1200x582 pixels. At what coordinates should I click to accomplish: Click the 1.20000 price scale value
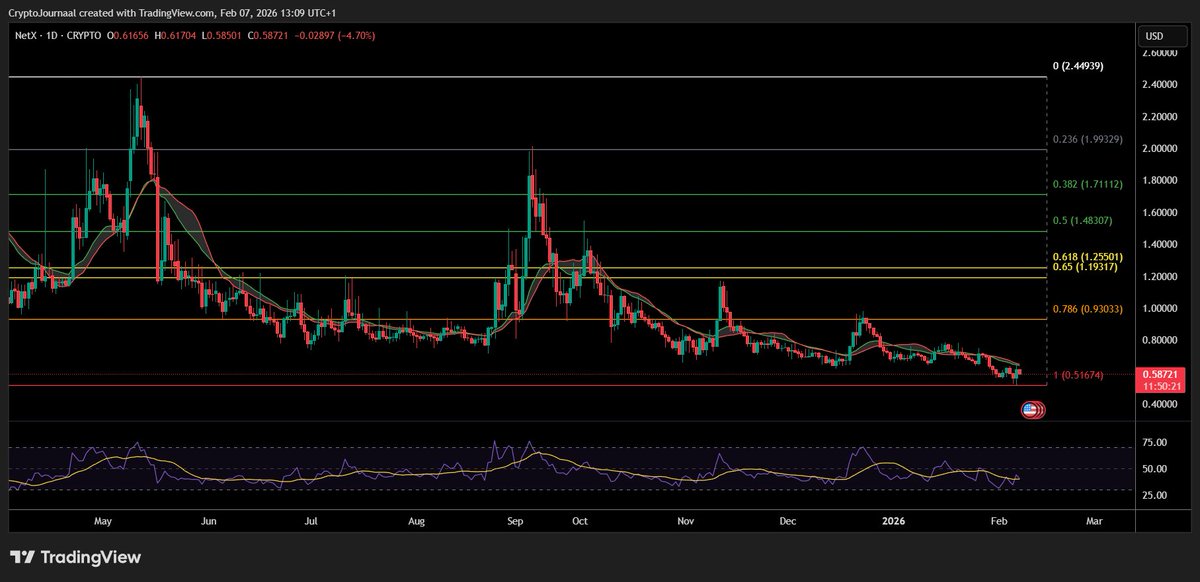tap(1159, 277)
